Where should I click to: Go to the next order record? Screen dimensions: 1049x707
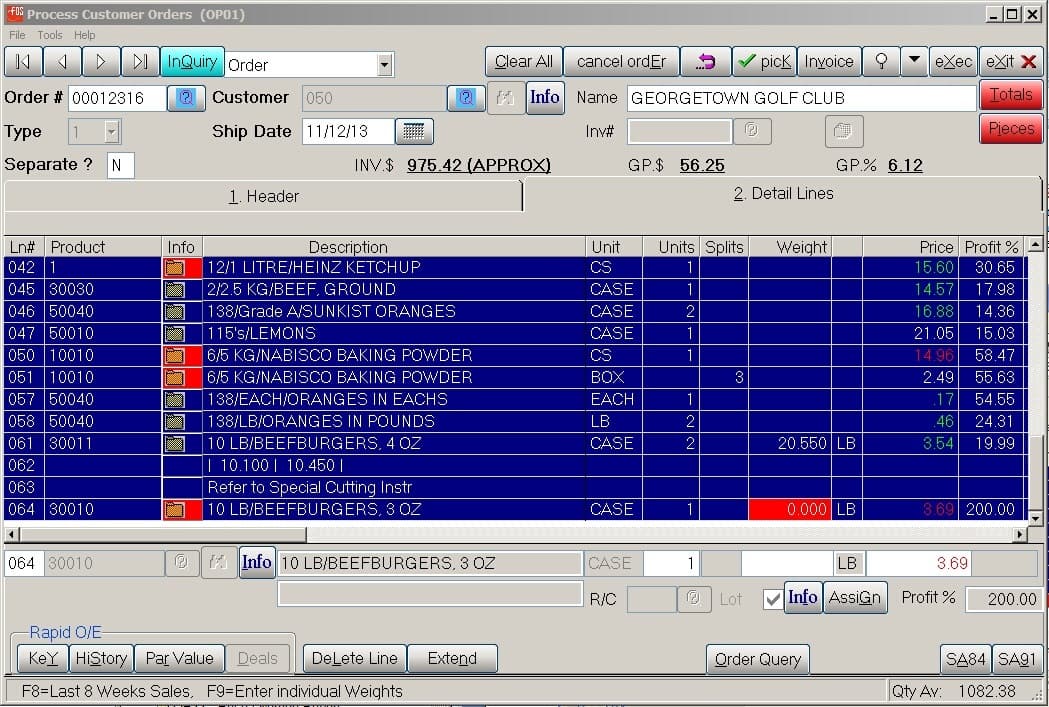[x=101, y=62]
